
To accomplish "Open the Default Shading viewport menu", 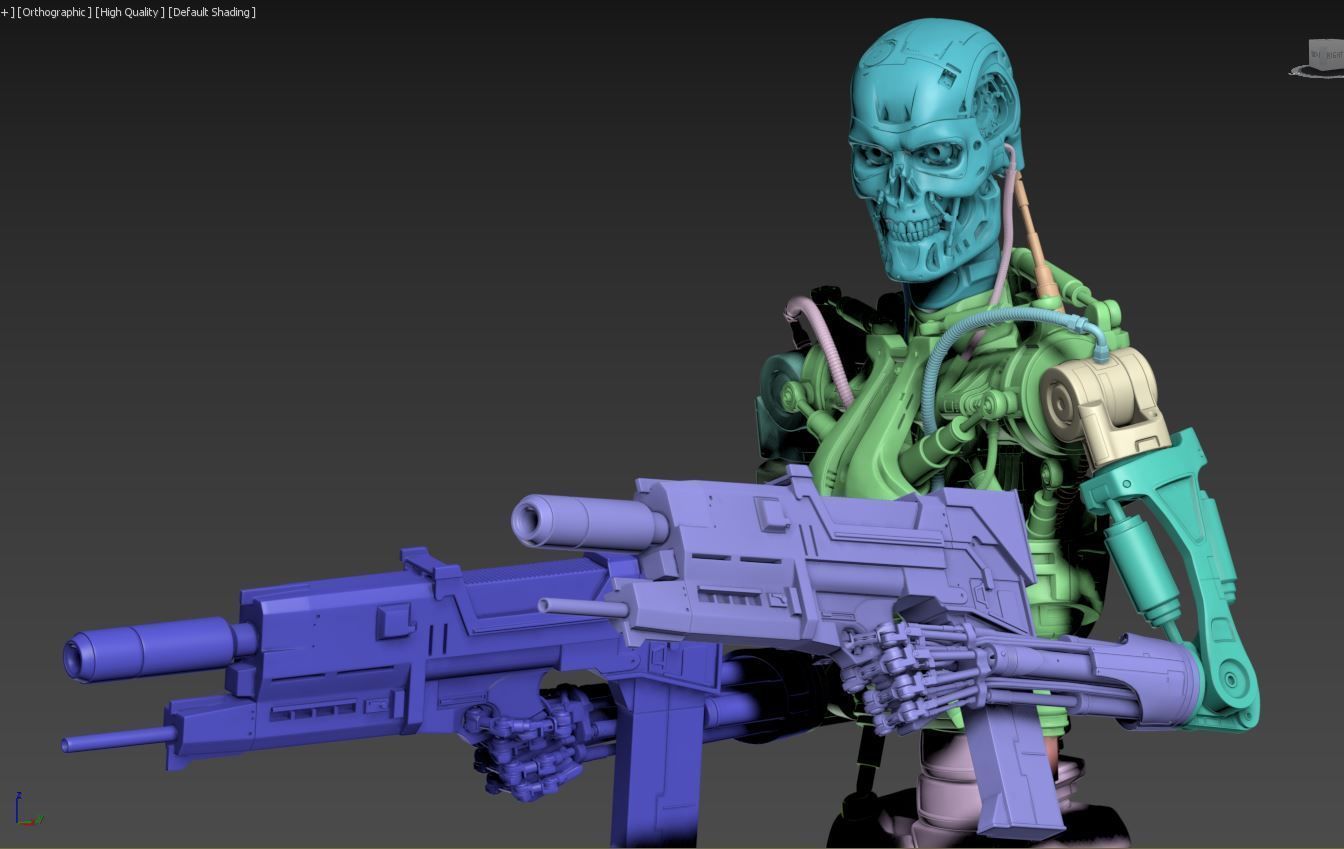I will click(x=212, y=12).
